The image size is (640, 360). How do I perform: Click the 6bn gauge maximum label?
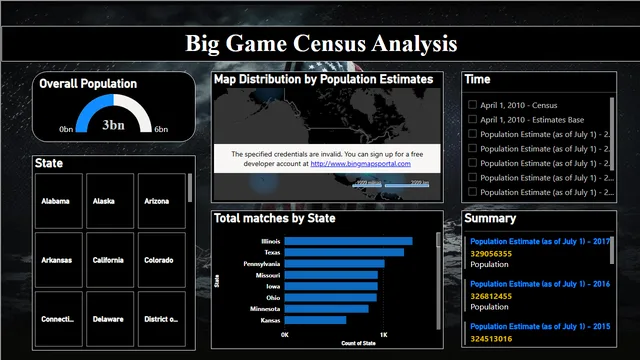point(161,129)
